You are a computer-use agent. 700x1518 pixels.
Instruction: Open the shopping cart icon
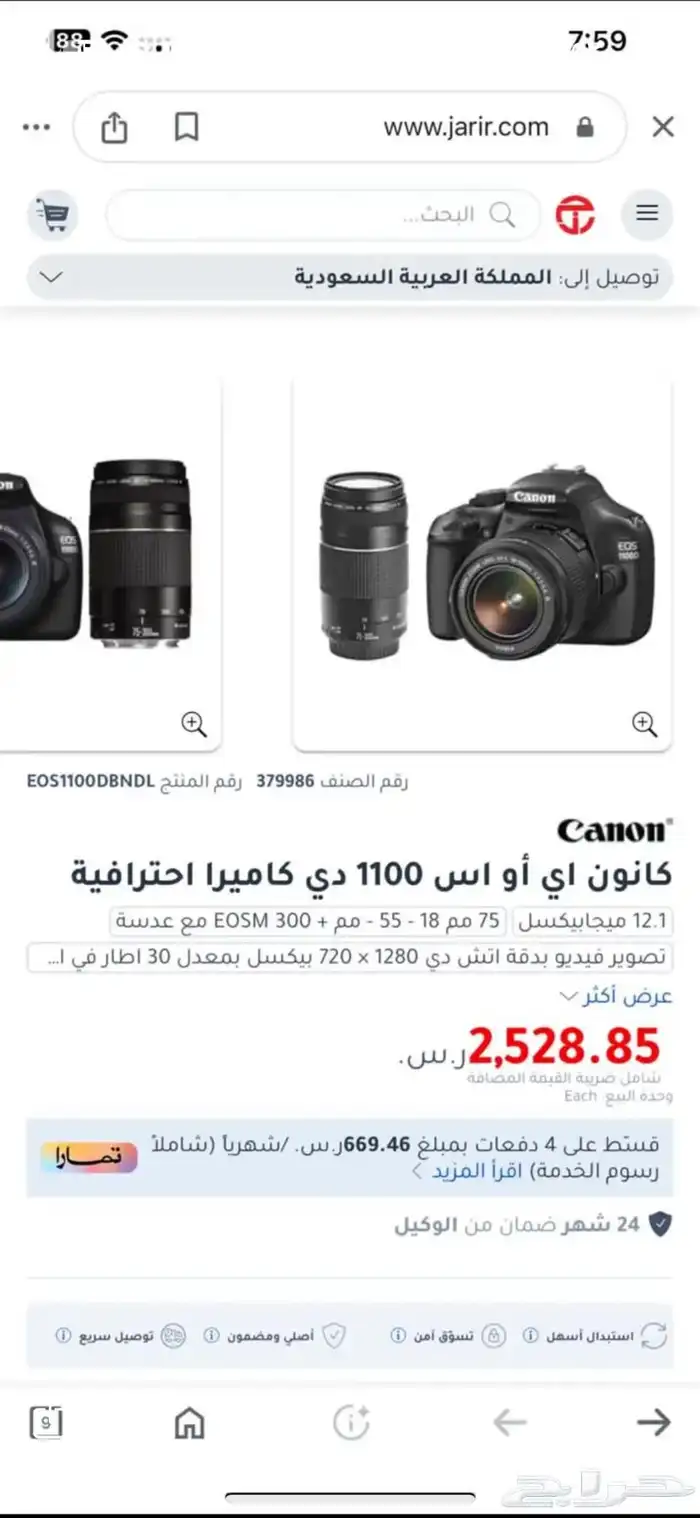coord(52,214)
